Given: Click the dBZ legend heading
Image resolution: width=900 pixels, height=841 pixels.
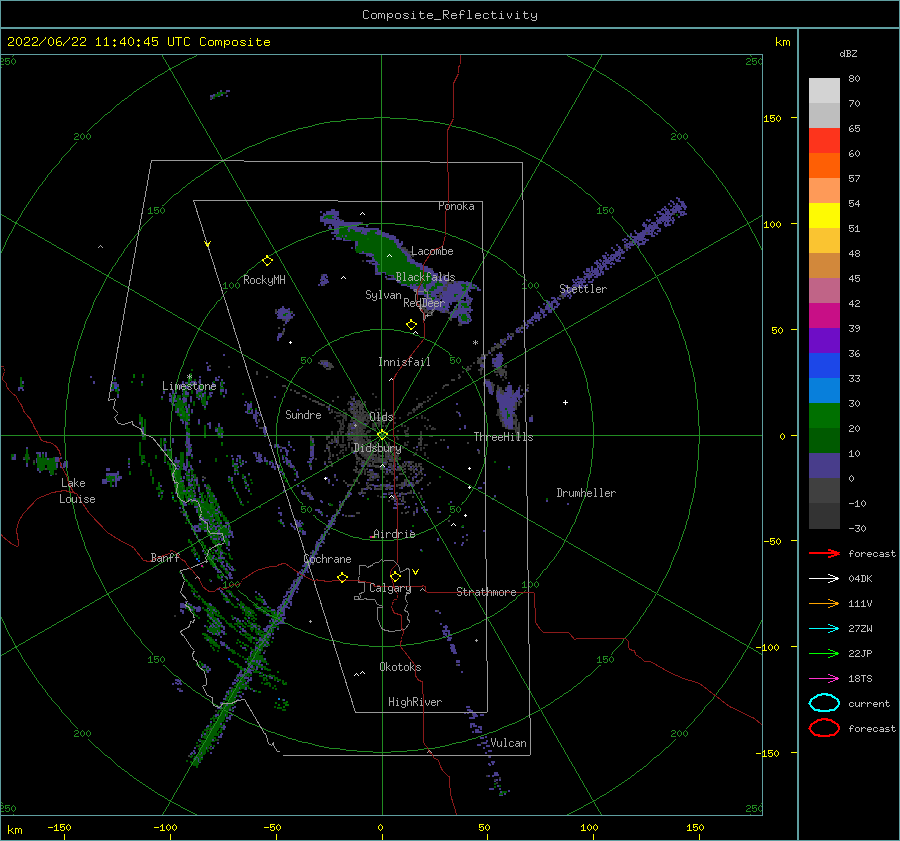Looking at the screenshot, I should click(848, 53).
